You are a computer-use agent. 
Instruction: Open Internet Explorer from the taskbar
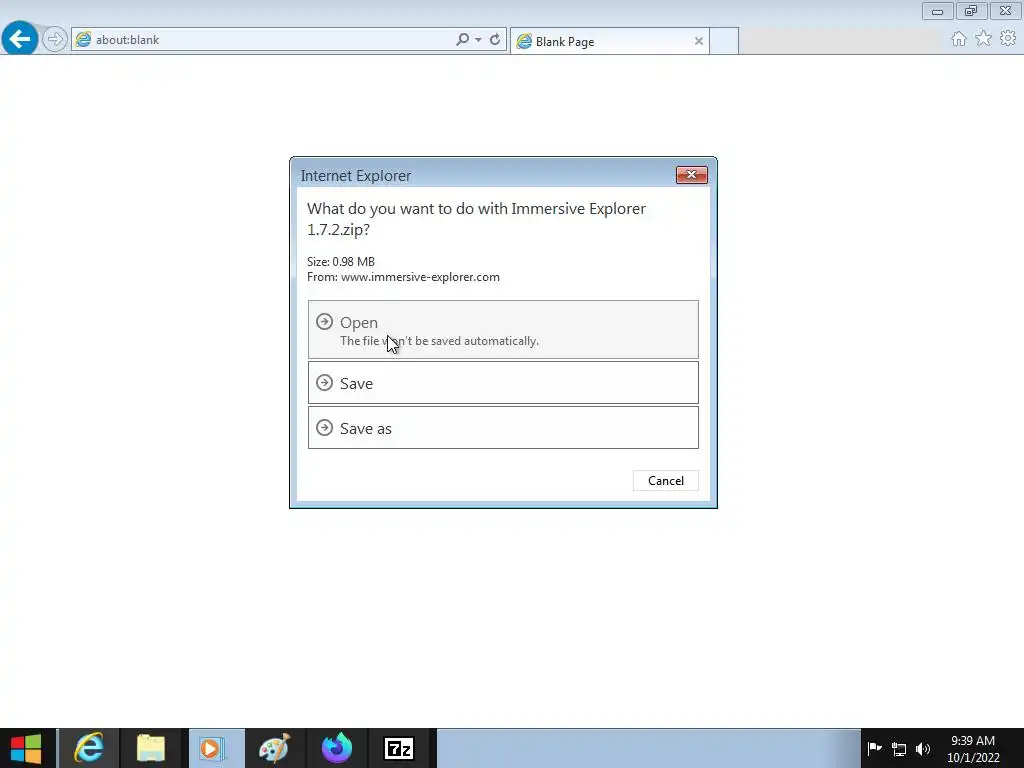89,748
